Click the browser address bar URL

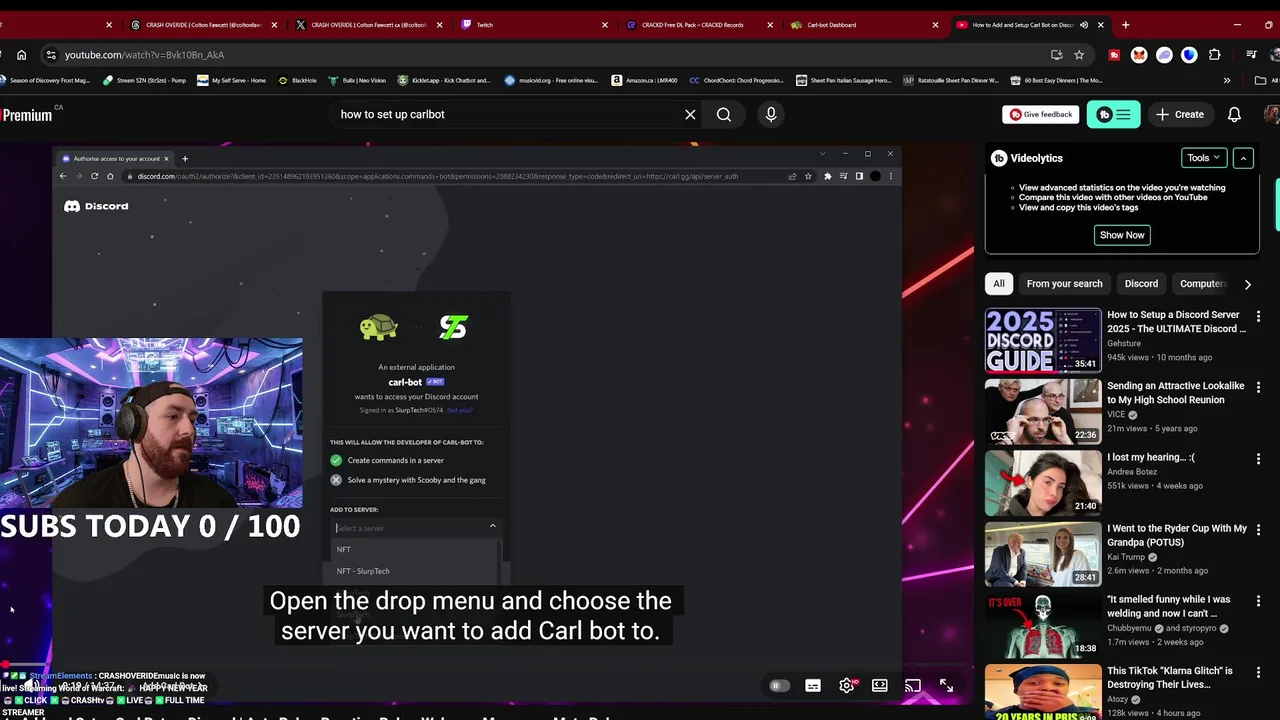(145, 55)
